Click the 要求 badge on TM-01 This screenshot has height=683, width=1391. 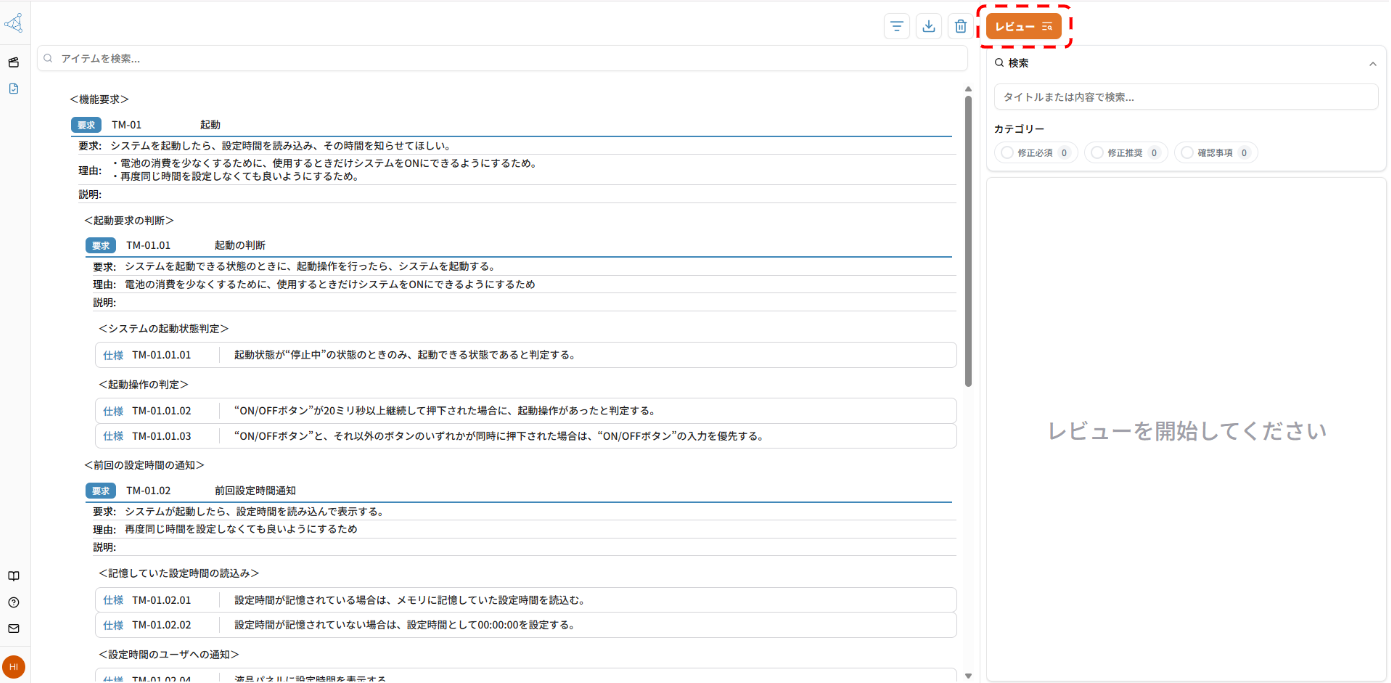(x=85, y=125)
